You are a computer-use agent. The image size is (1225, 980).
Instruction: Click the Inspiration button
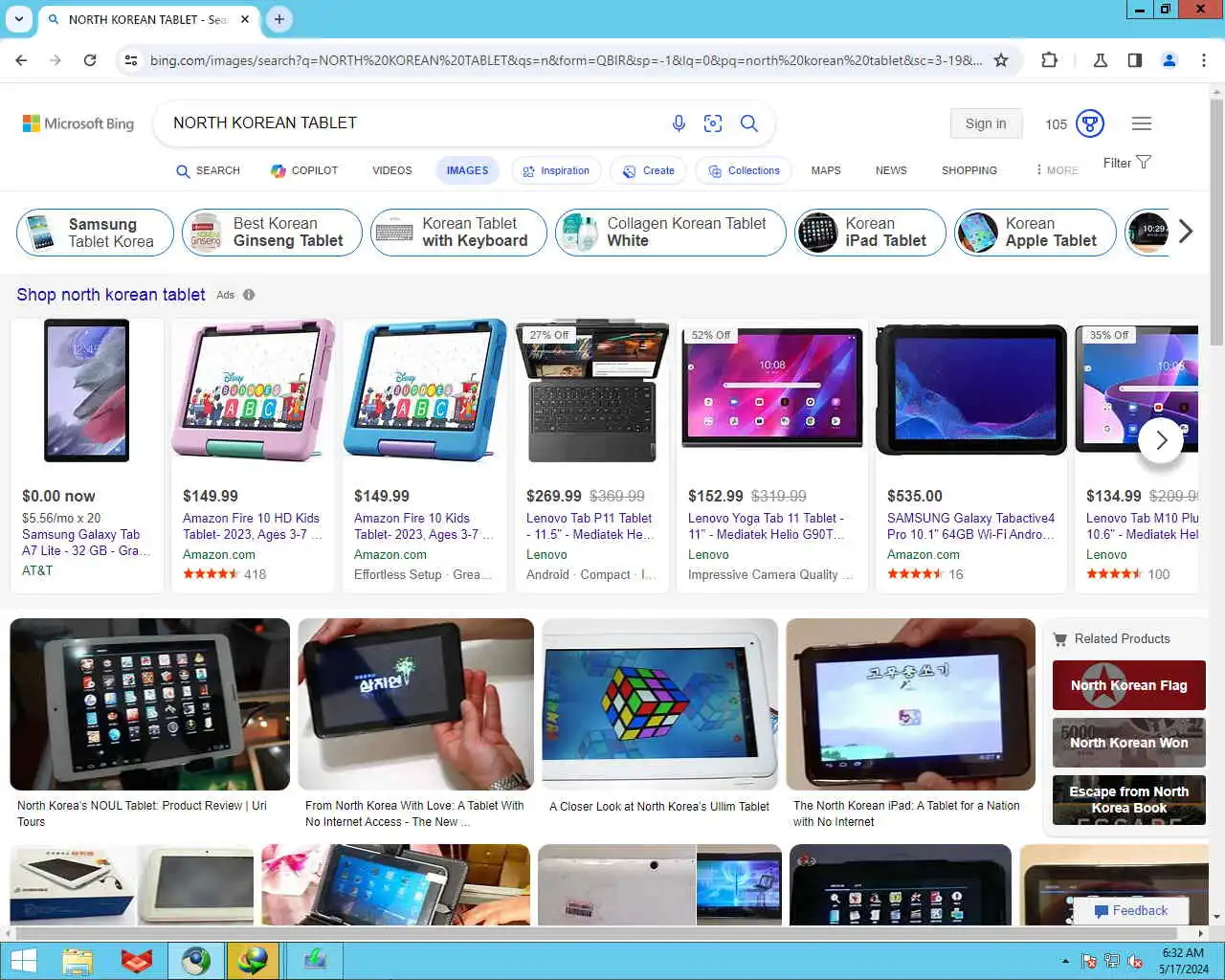556,170
